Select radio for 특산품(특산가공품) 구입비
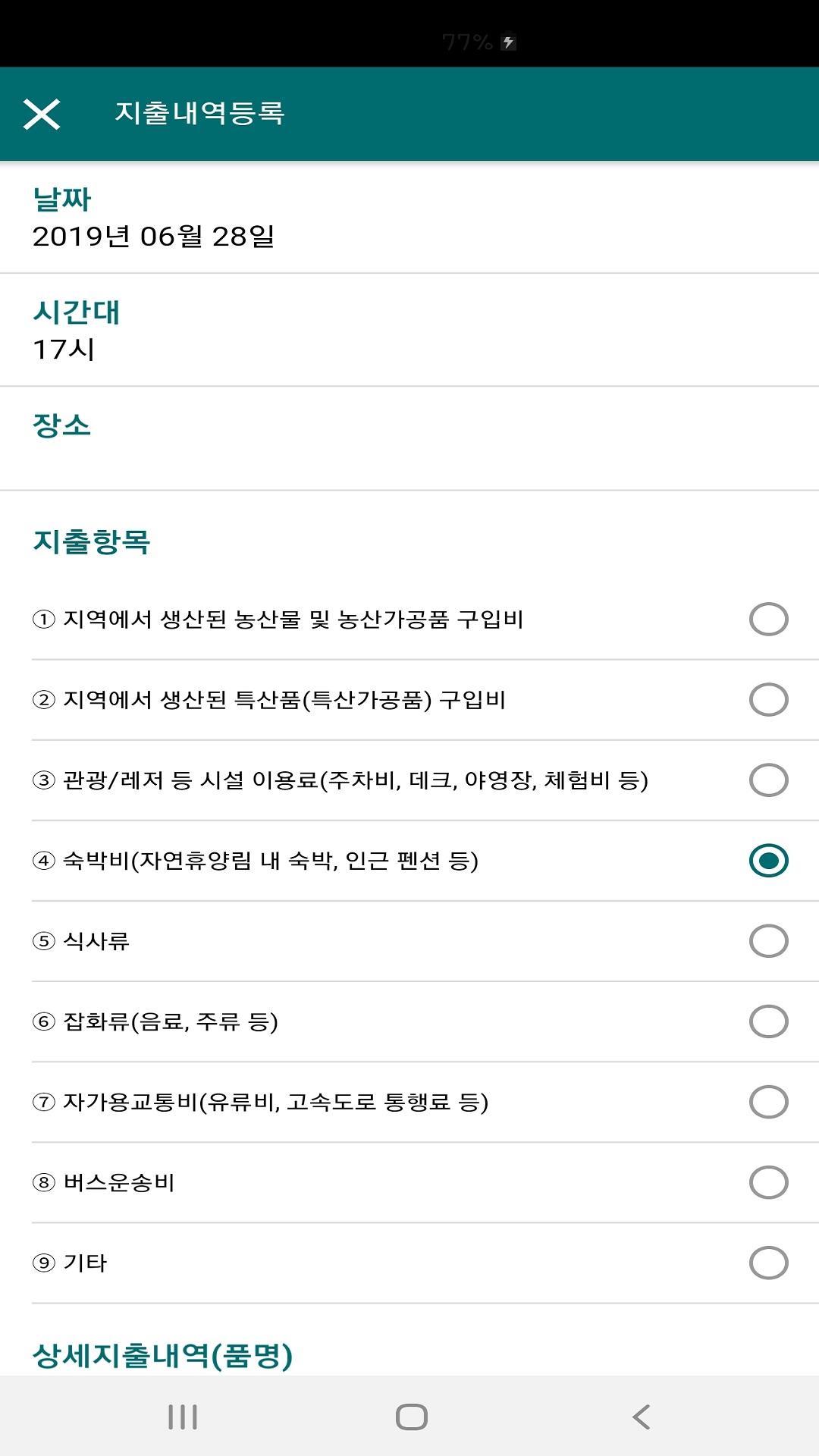The image size is (819, 1456). click(x=768, y=700)
